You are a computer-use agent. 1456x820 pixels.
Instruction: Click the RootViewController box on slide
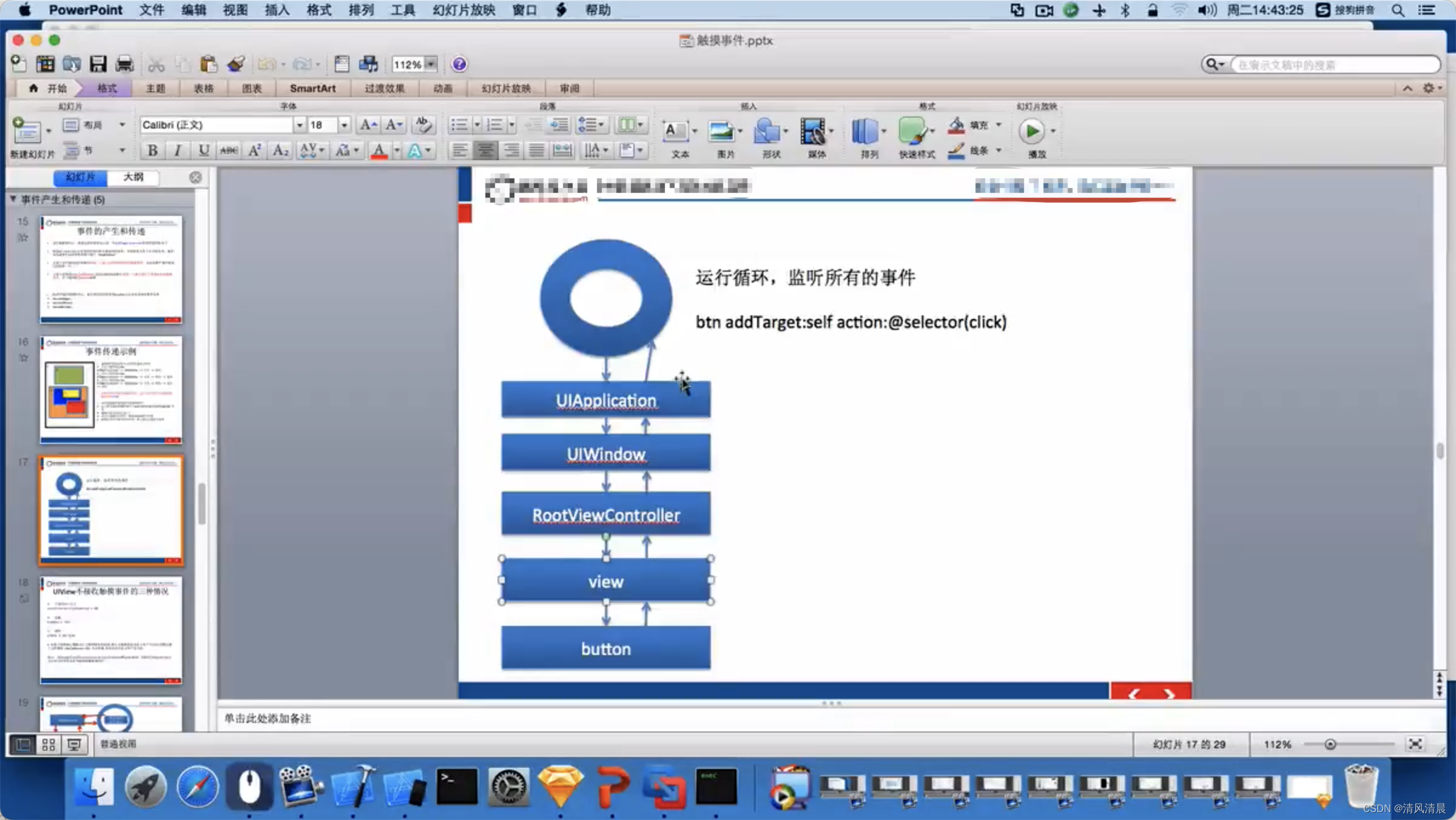(605, 514)
